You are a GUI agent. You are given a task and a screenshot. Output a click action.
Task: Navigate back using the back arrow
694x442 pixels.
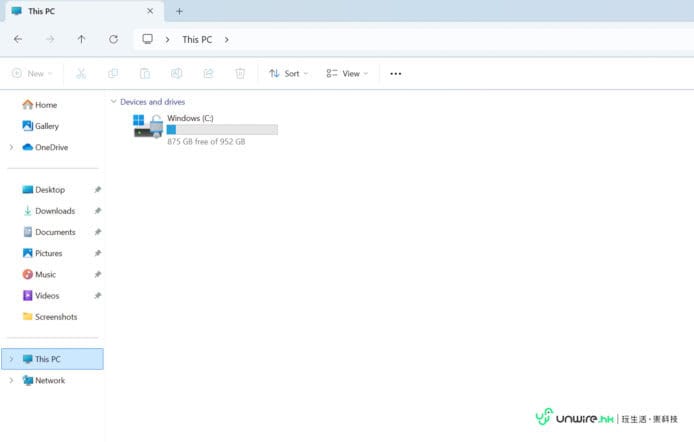[18, 39]
